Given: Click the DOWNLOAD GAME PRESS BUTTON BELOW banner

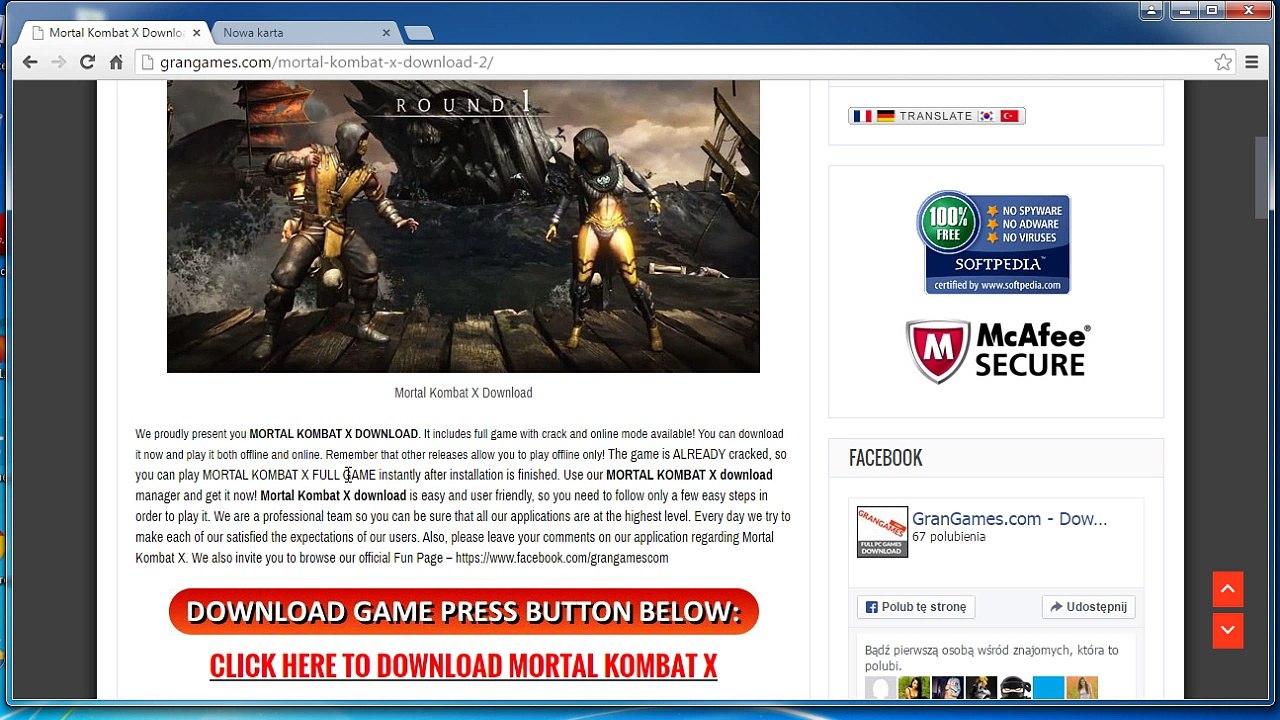Looking at the screenshot, I should coord(463,611).
